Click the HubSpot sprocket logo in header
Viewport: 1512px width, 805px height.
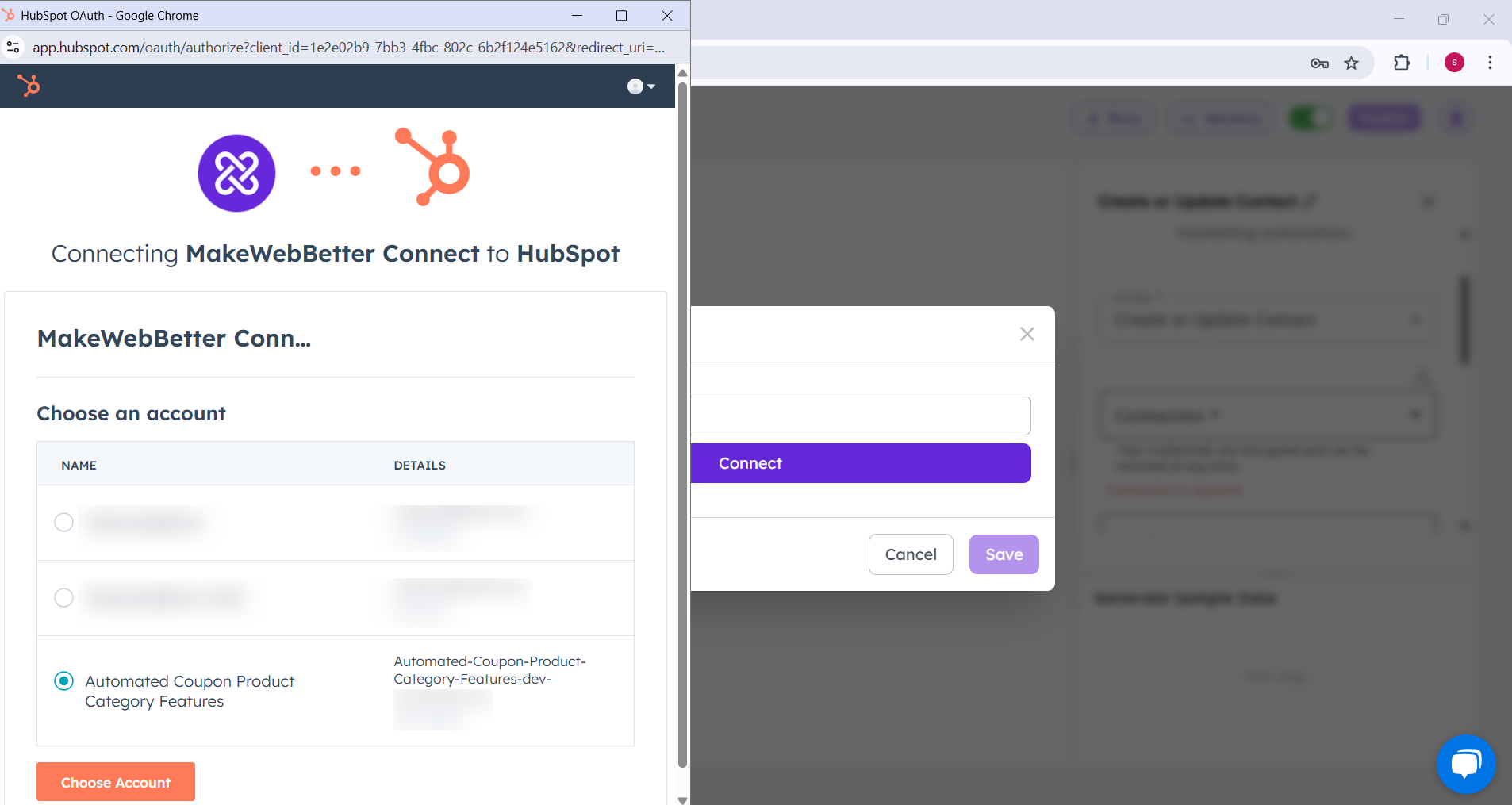click(29, 86)
